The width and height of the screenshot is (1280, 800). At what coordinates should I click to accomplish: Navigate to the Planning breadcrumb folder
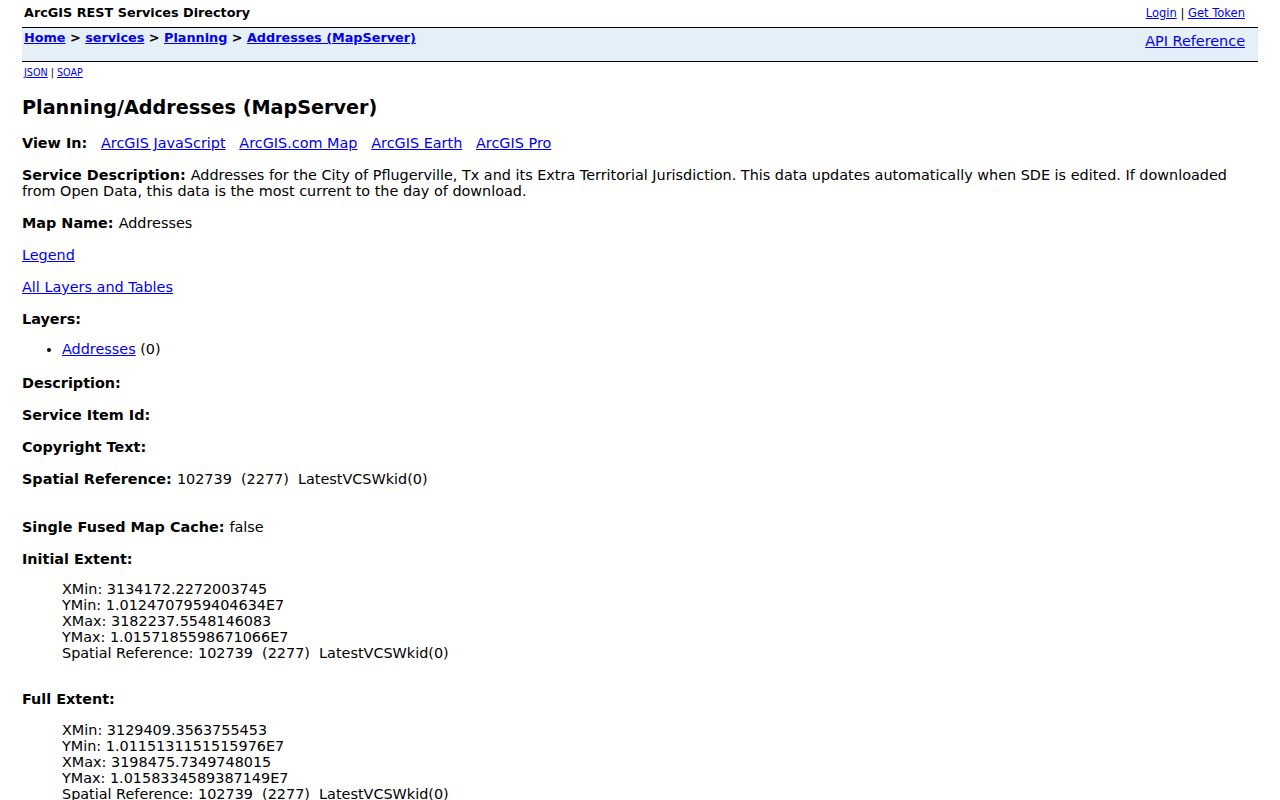pyautogui.click(x=196, y=38)
